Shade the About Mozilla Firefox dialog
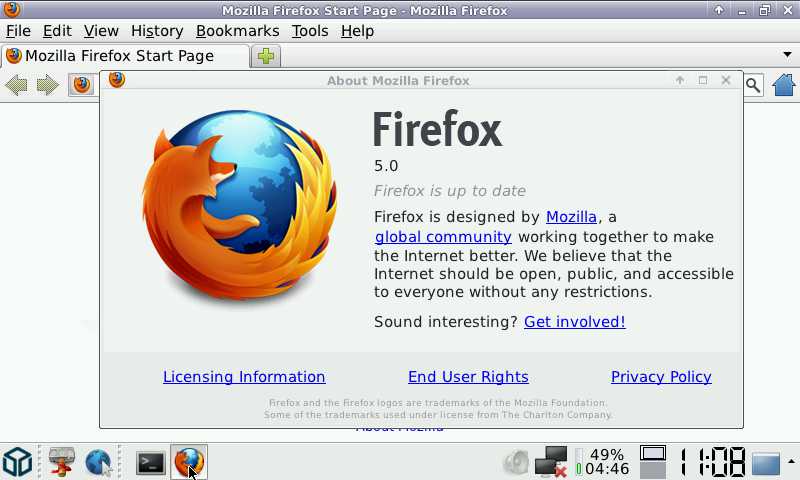 pyautogui.click(x=680, y=80)
